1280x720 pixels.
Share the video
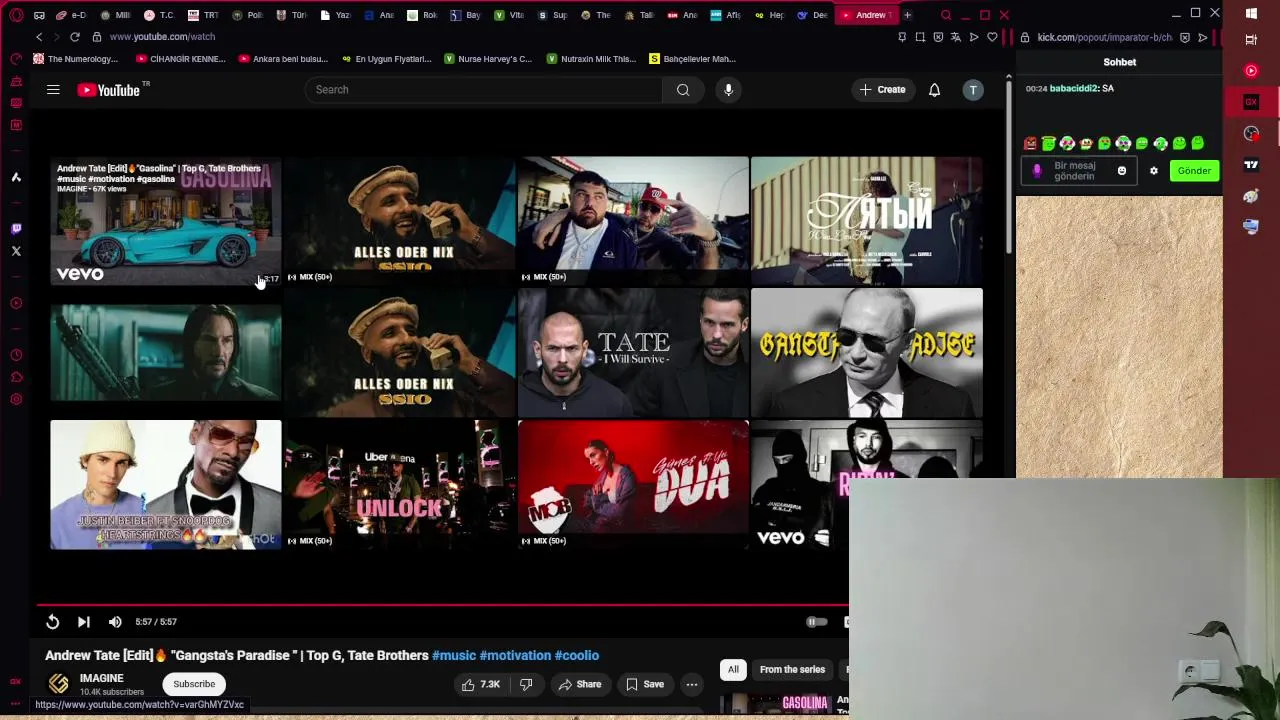(580, 685)
